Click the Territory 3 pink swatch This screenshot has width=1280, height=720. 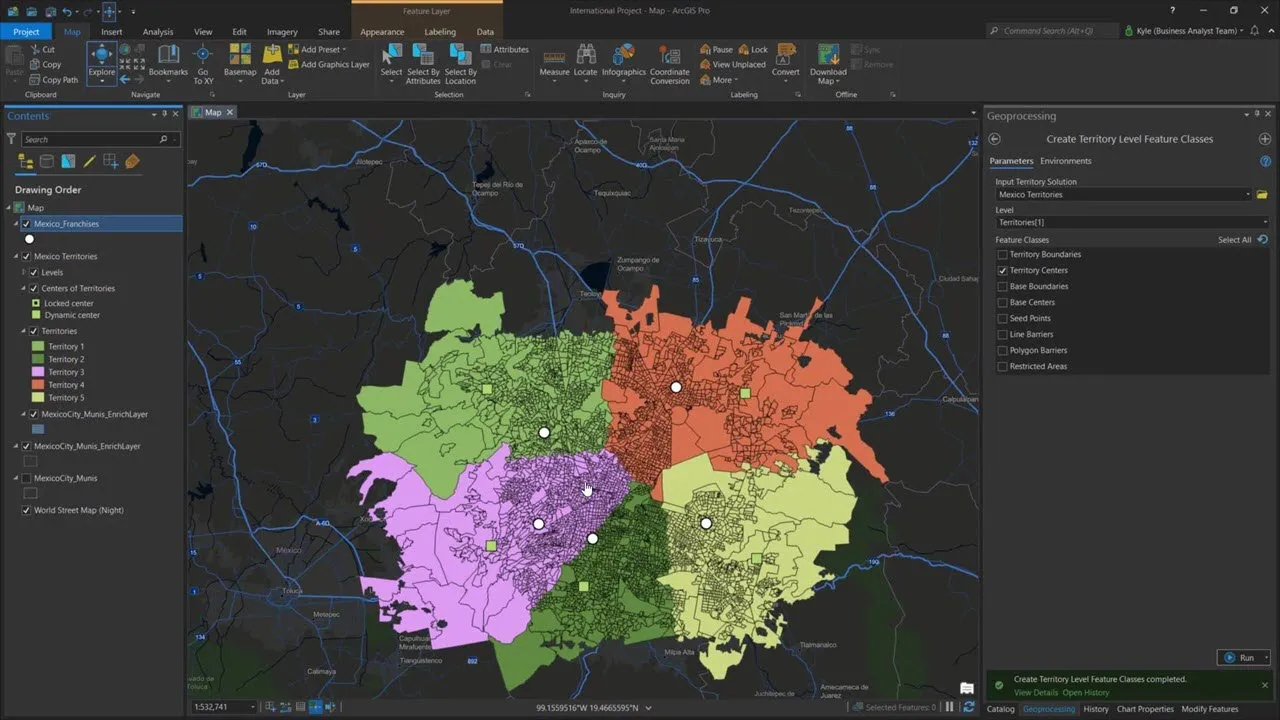click(x=39, y=372)
